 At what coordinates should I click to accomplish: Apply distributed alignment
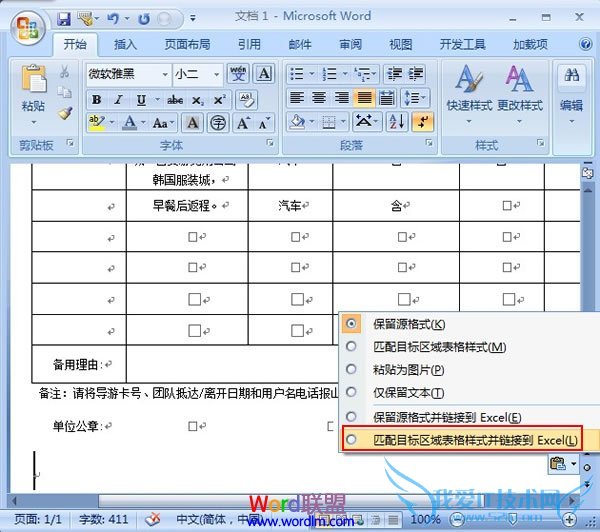point(386,98)
